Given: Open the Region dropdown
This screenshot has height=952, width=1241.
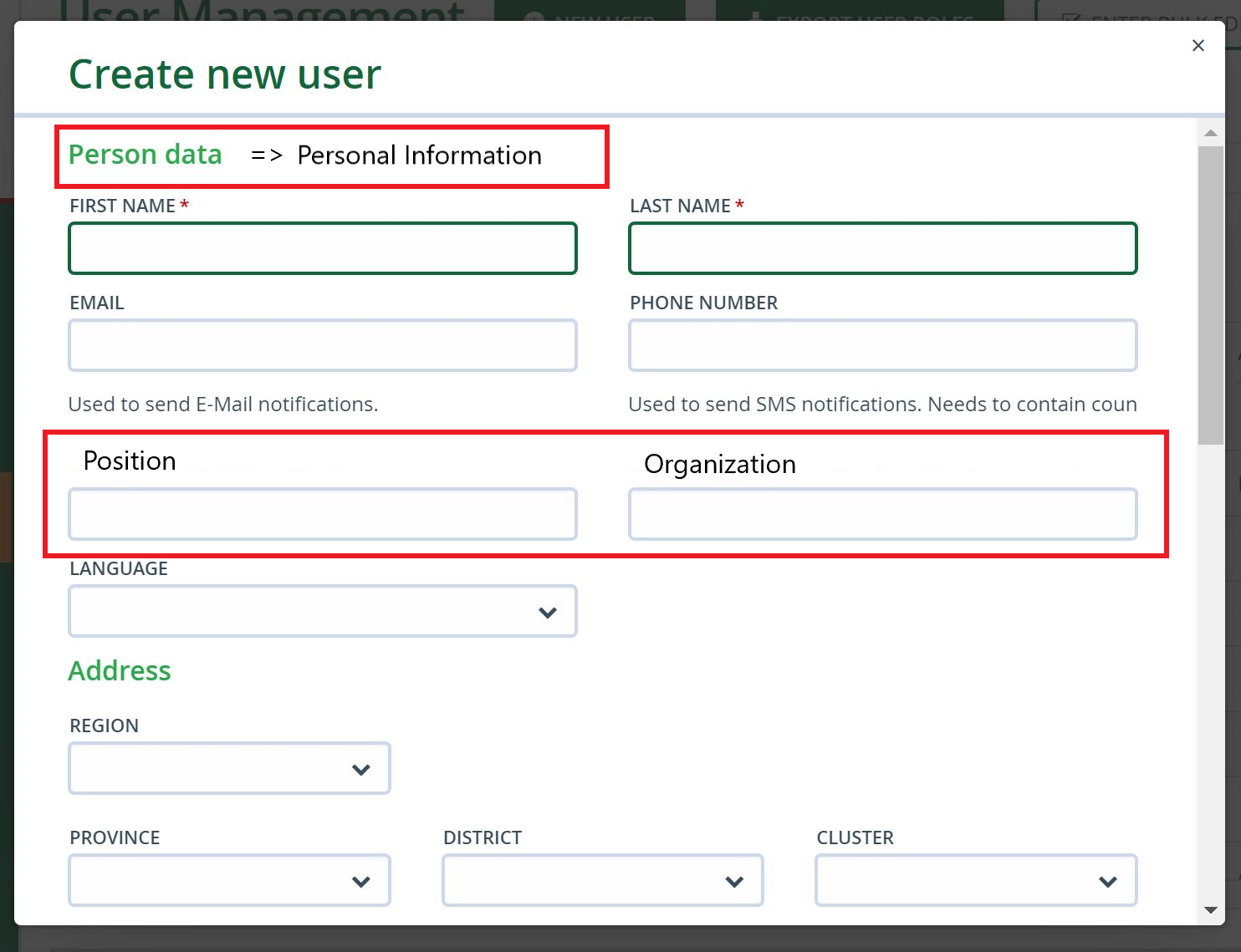Looking at the screenshot, I should point(229,768).
